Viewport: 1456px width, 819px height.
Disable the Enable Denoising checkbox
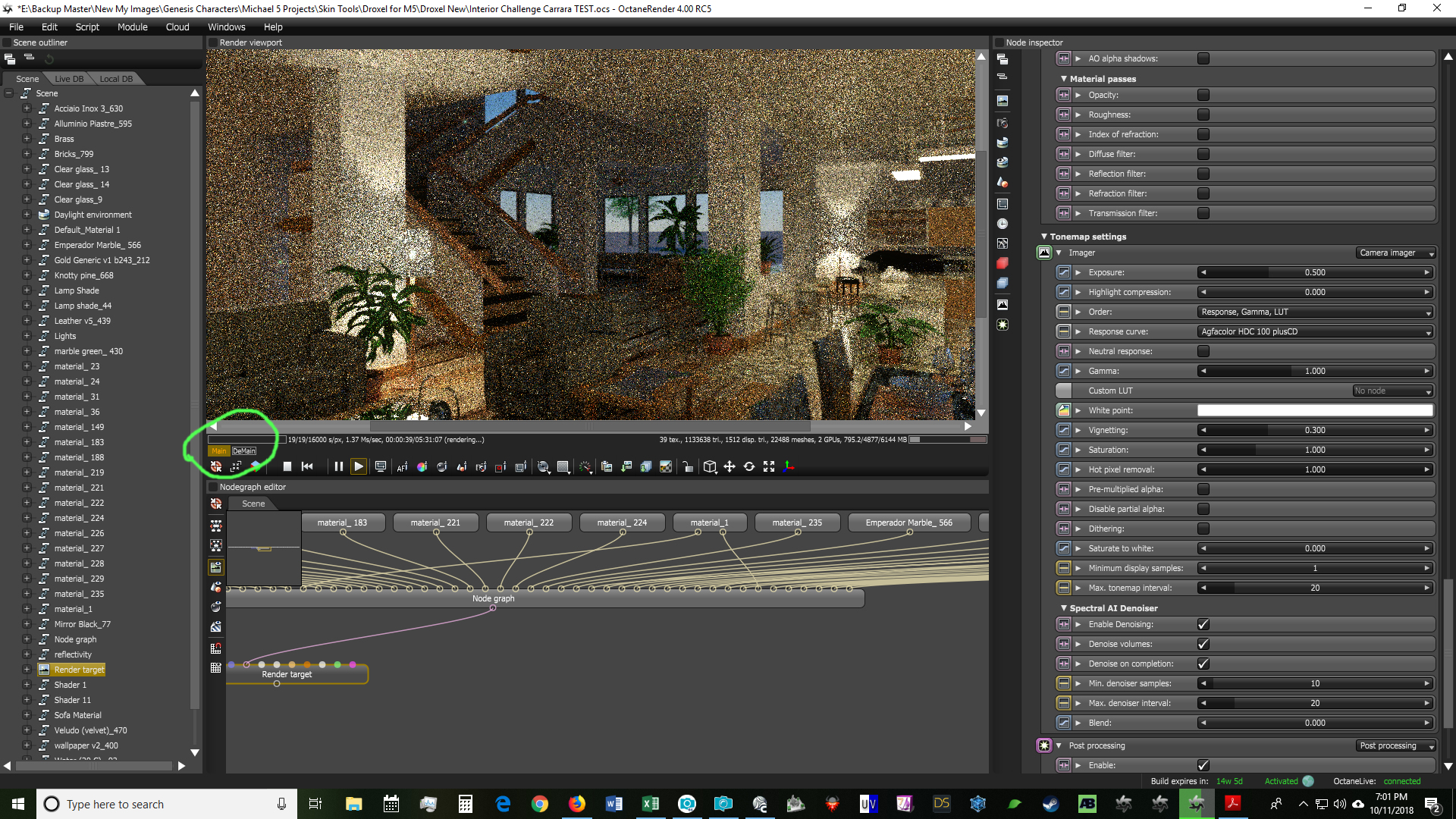point(1203,624)
